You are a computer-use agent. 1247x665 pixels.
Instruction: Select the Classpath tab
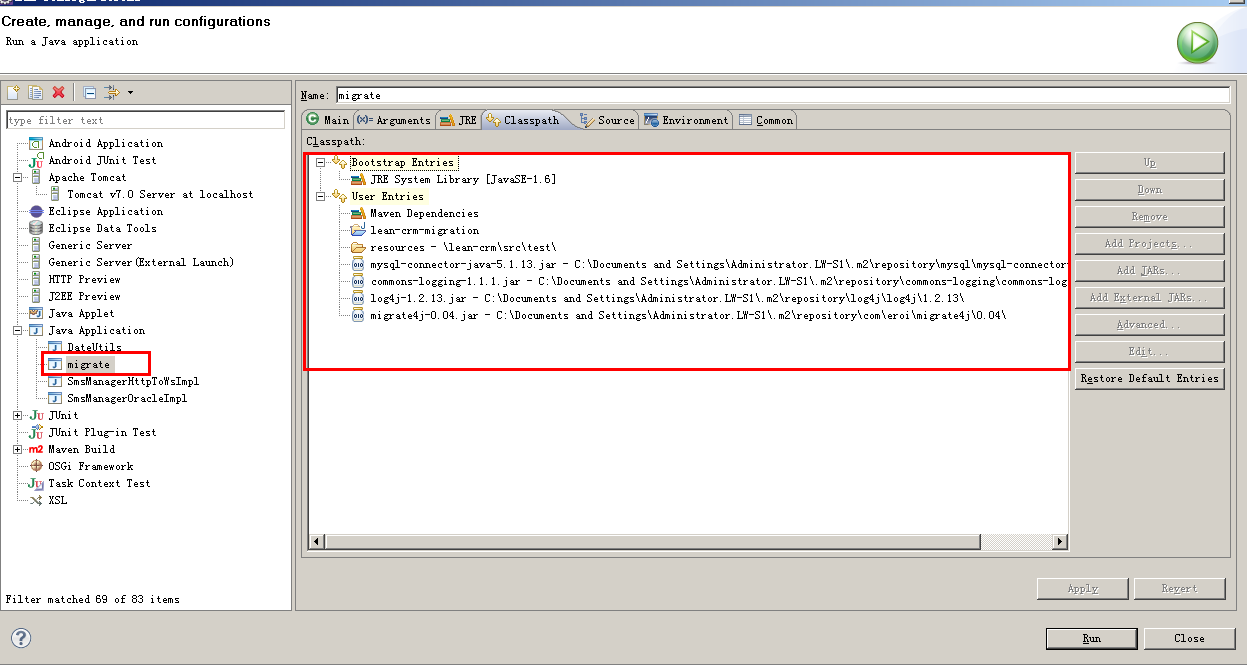[523, 120]
